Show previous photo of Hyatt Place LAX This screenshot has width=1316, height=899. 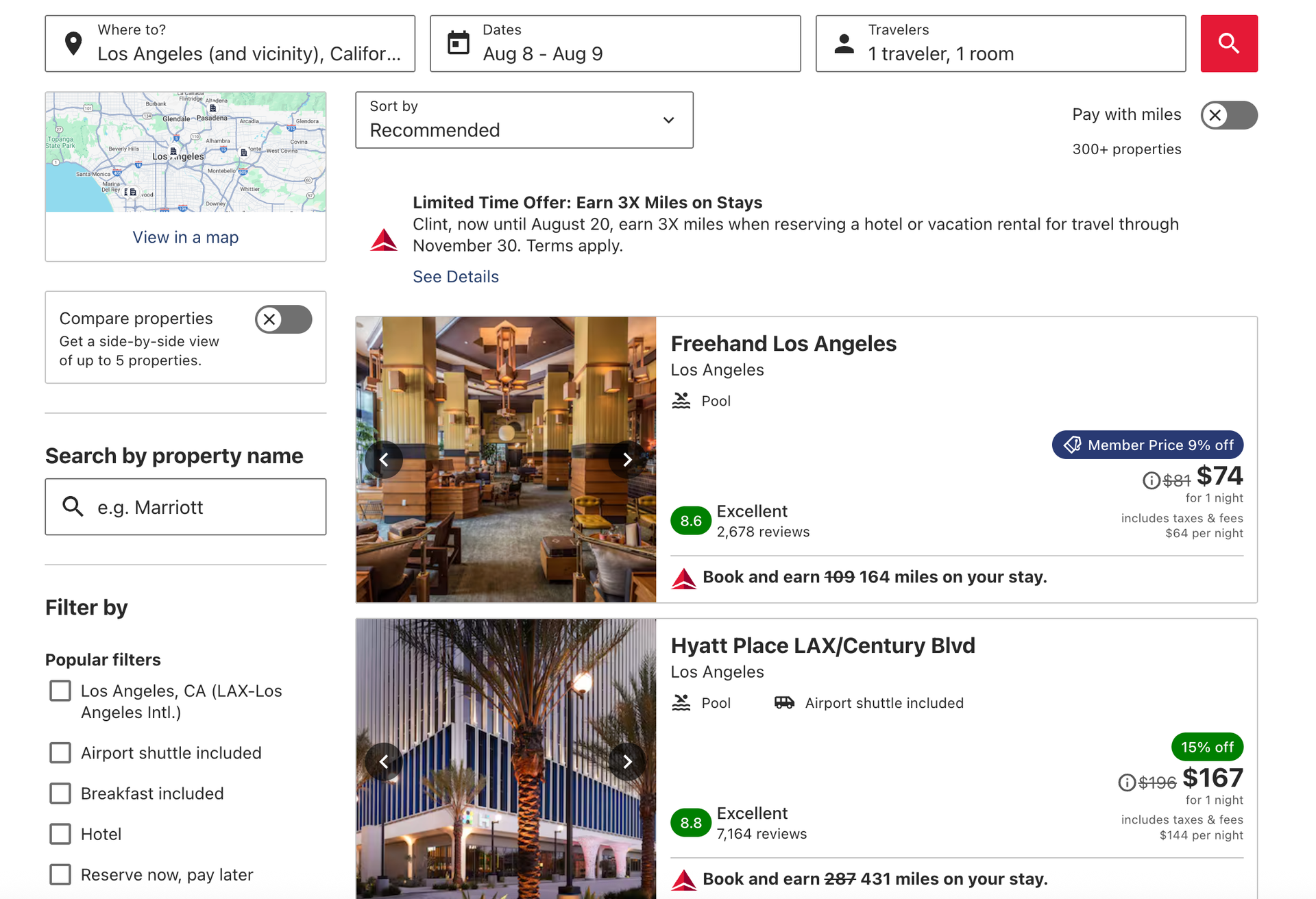(x=384, y=761)
